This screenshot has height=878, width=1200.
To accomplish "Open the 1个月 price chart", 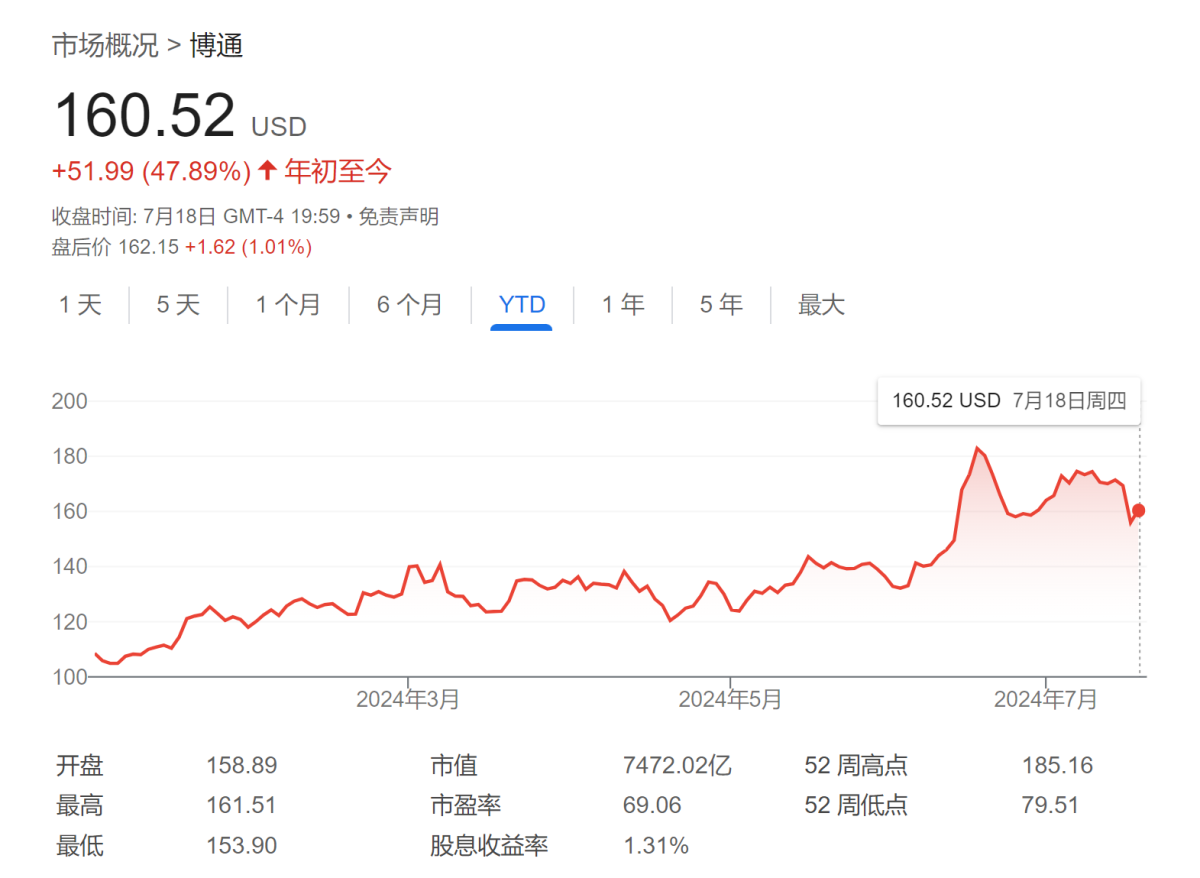I will tap(289, 305).
